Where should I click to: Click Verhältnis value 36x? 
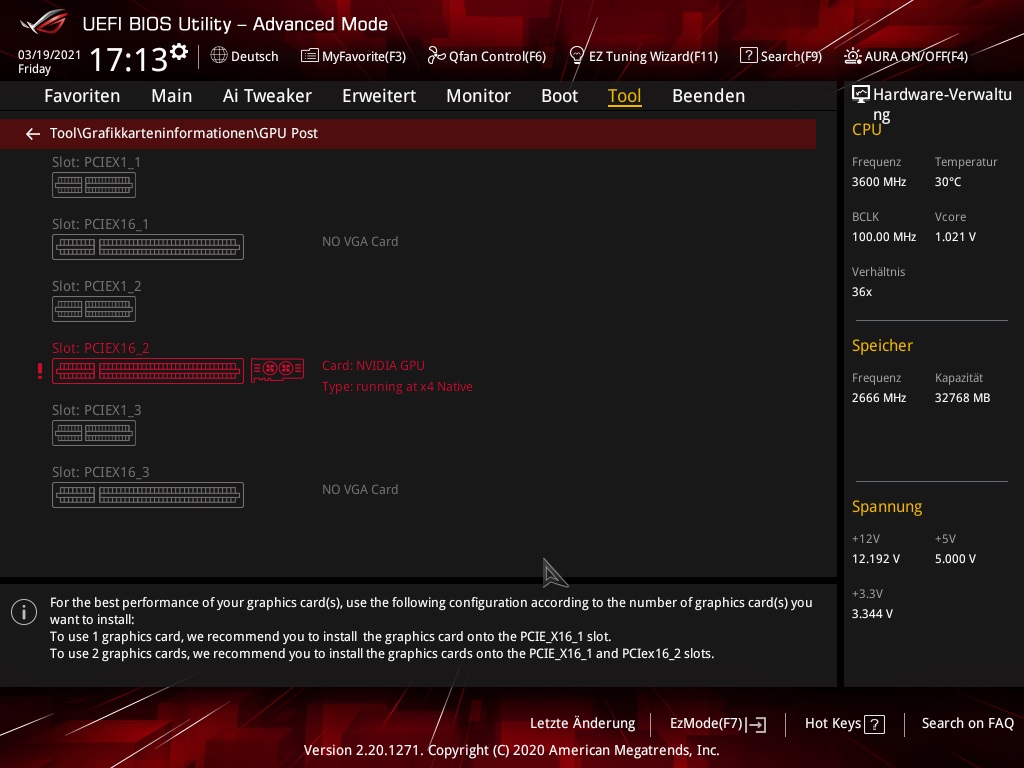click(861, 292)
